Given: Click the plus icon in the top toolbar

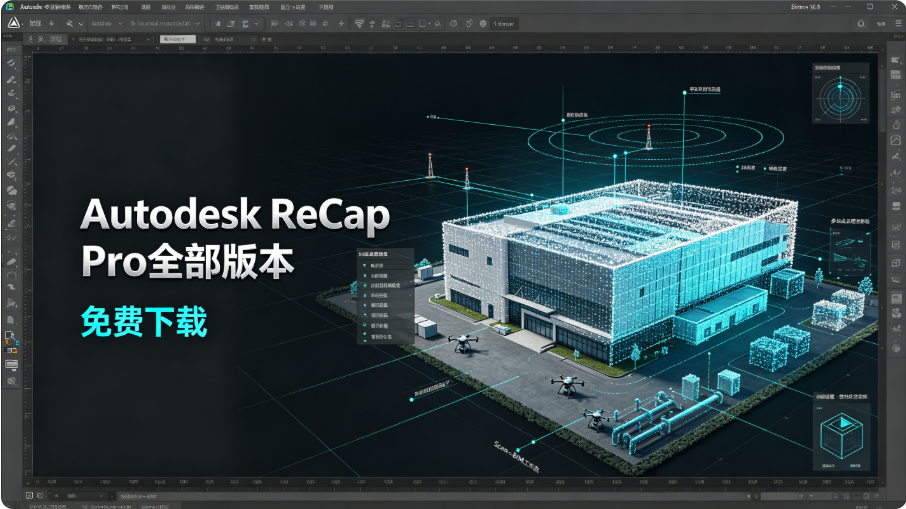Looking at the screenshot, I should coord(341,24).
